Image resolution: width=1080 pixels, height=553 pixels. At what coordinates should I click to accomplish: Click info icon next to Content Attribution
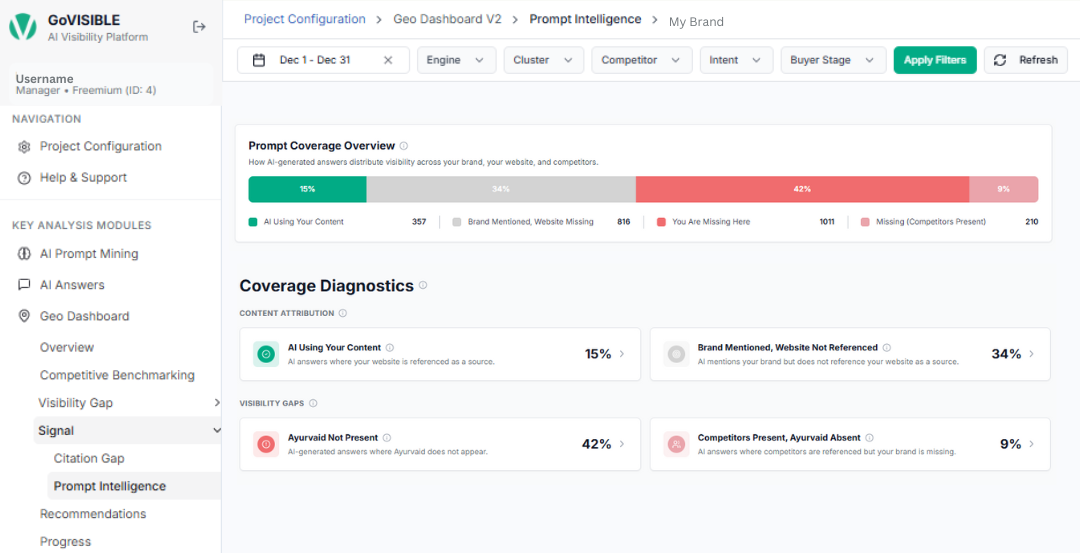342,313
